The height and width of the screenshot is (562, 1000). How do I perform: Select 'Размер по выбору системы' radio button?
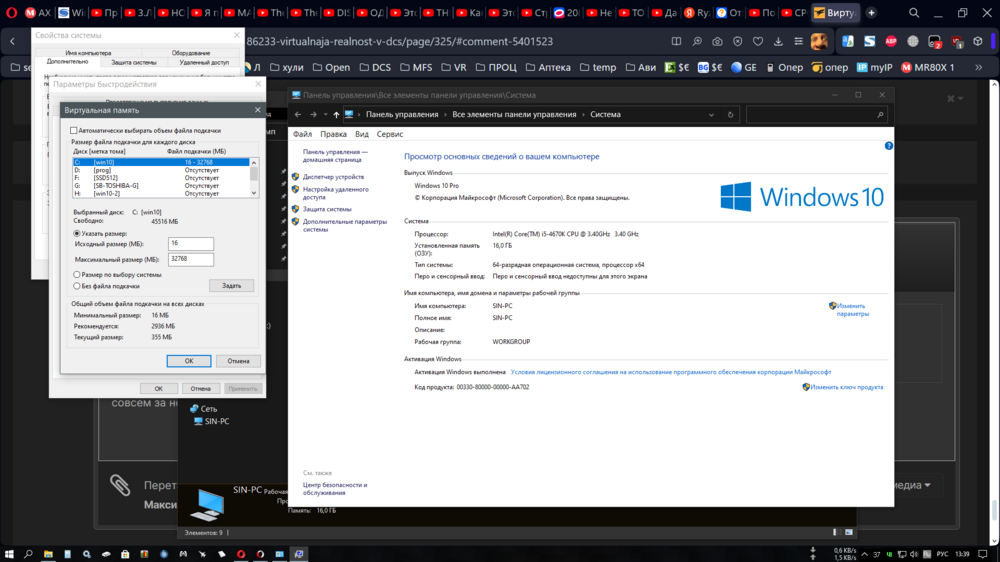click(77, 274)
